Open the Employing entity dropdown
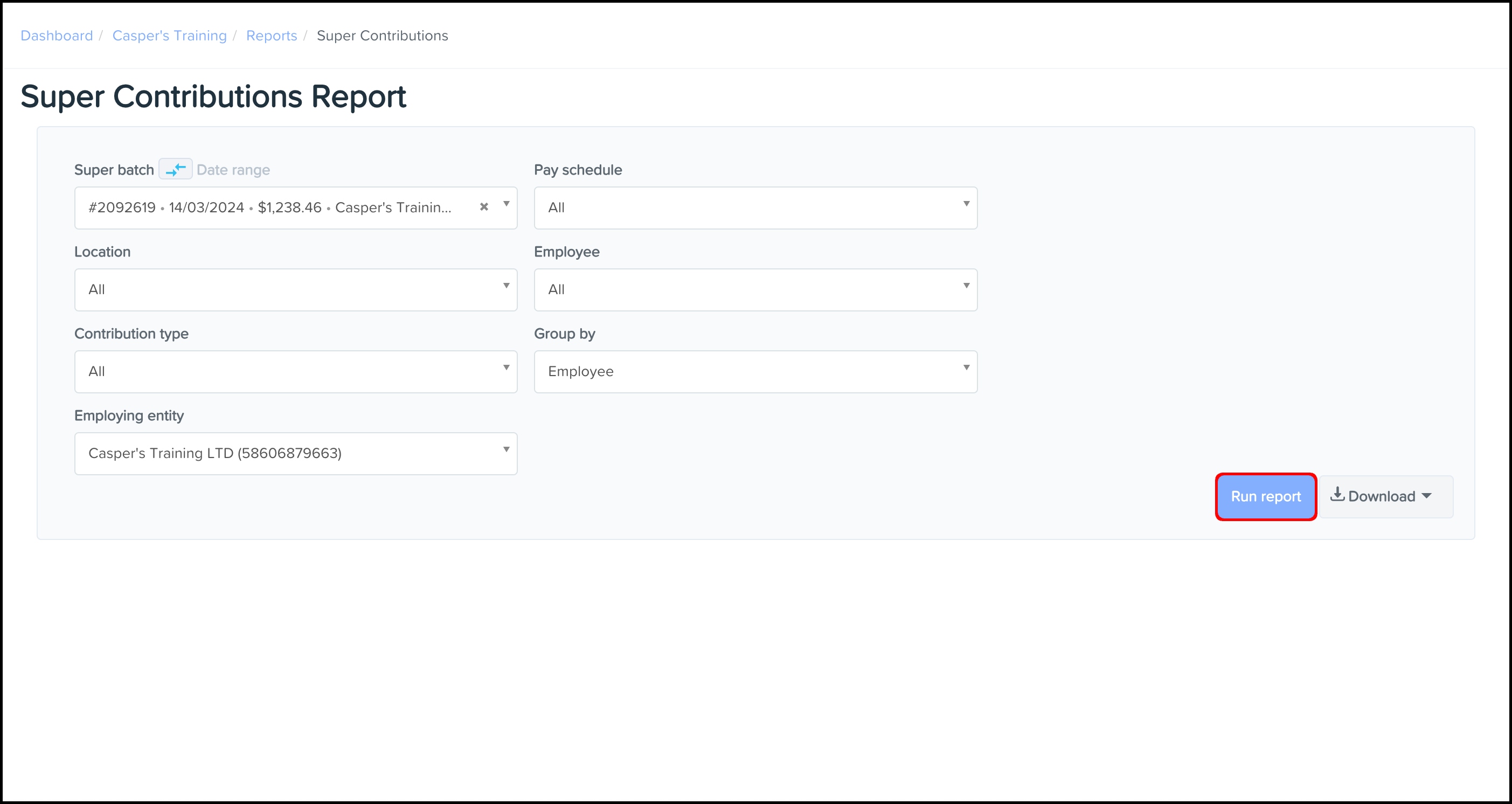The image size is (1512, 804). click(x=506, y=449)
